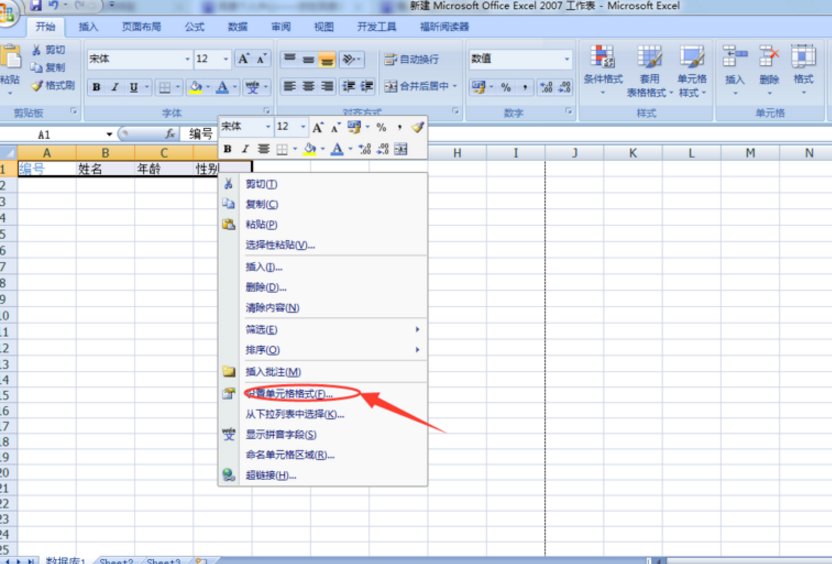Switch to the 数据 ribbon tab
The image size is (832, 564).
tap(238, 27)
